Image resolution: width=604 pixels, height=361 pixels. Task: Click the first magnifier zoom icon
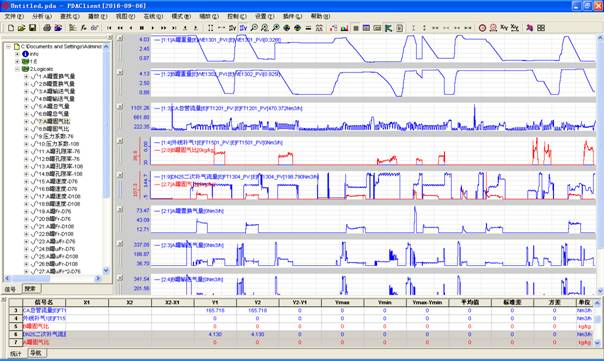click(254, 28)
